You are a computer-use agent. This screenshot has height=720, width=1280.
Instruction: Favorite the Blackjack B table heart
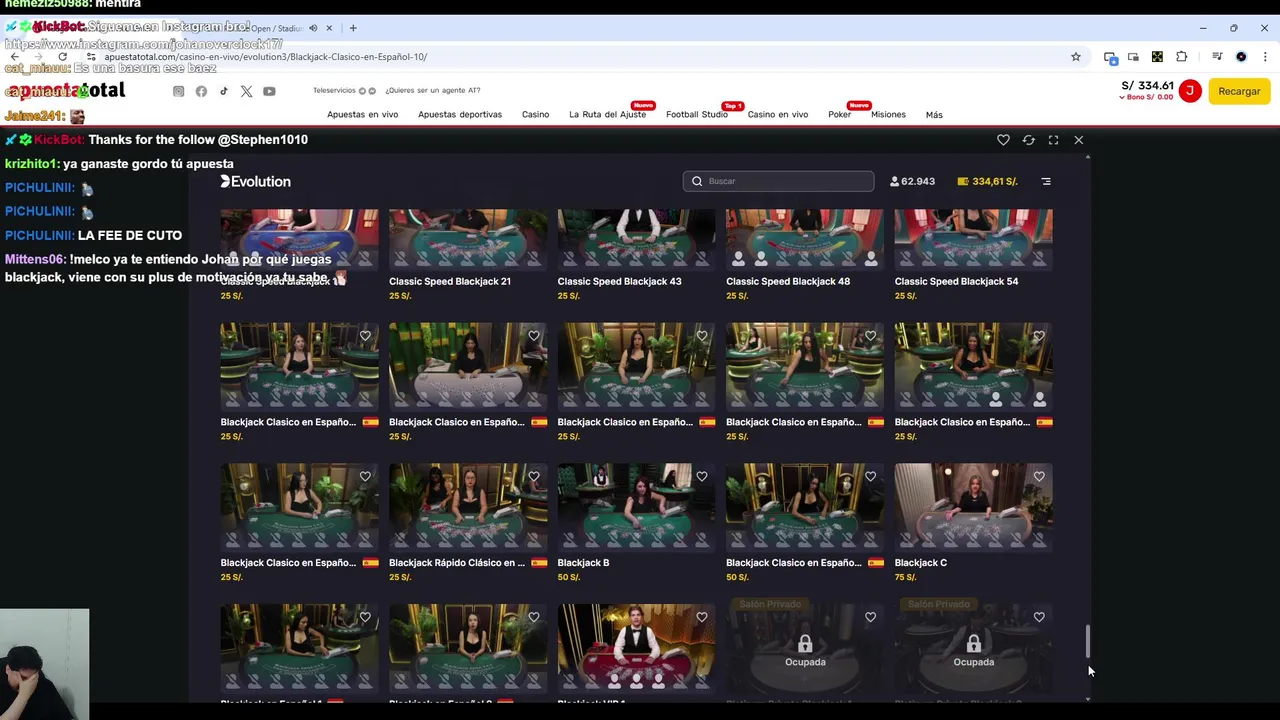[702, 477]
